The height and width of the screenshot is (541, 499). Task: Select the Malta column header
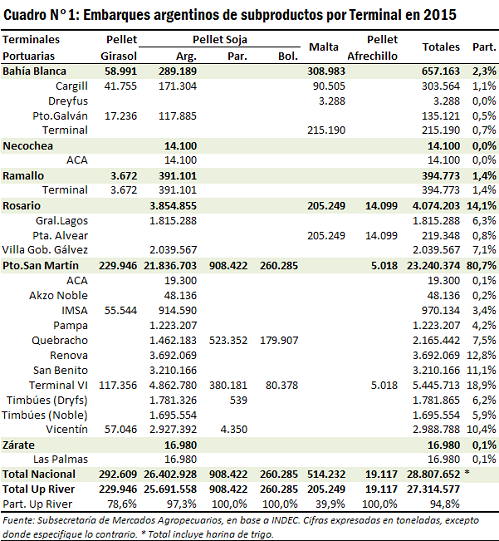[323, 47]
